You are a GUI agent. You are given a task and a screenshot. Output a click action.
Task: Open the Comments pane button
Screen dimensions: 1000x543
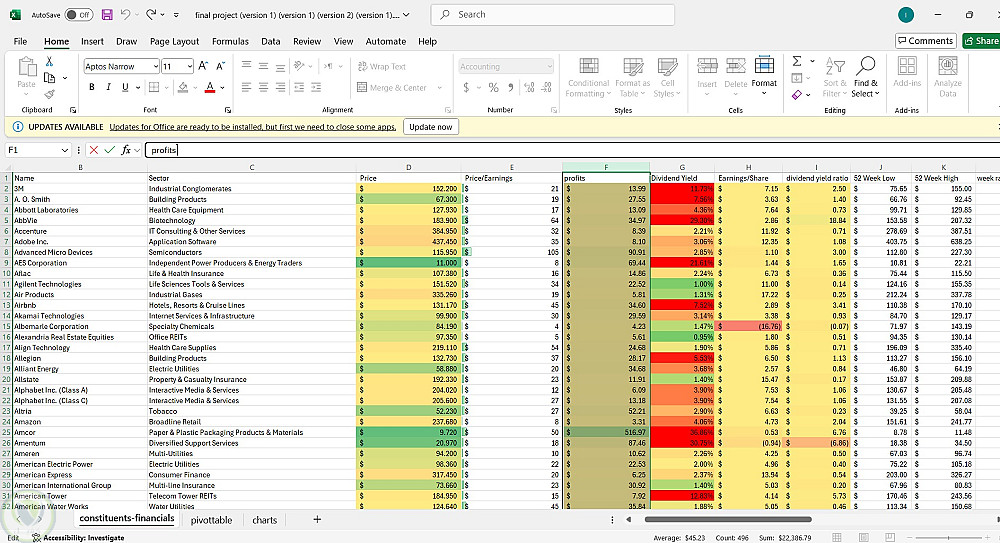pos(925,41)
